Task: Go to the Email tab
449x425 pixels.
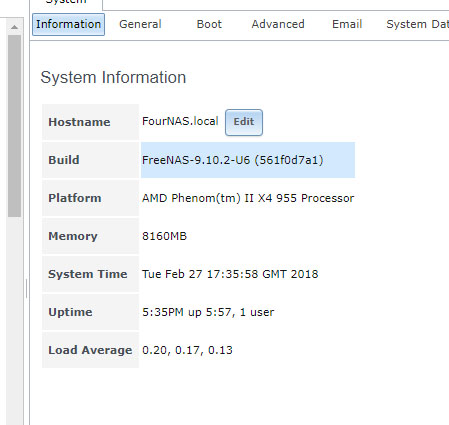Action: click(x=347, y=24)
